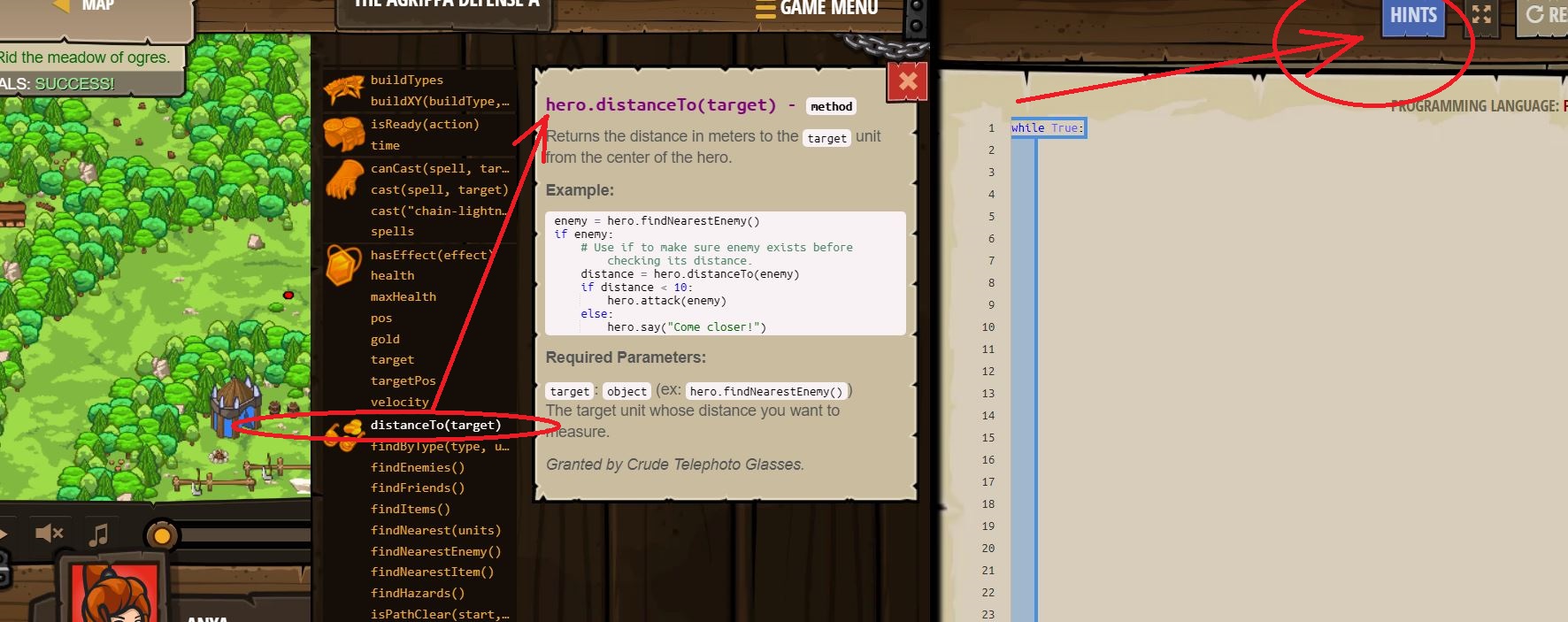Click the 'method' tag in popup title
This screenshot has width=1568, height=622.
[x=832, y=106]
